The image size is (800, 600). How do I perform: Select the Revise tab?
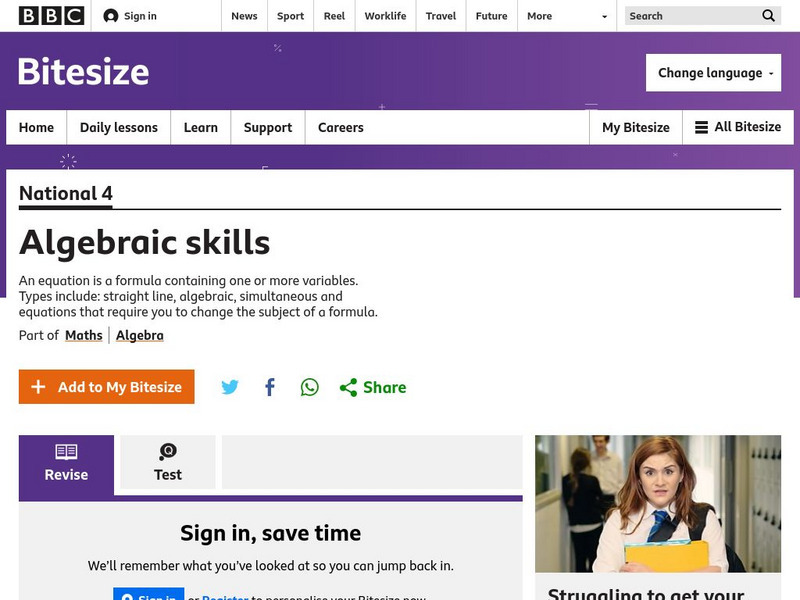(x=66, y=465)
